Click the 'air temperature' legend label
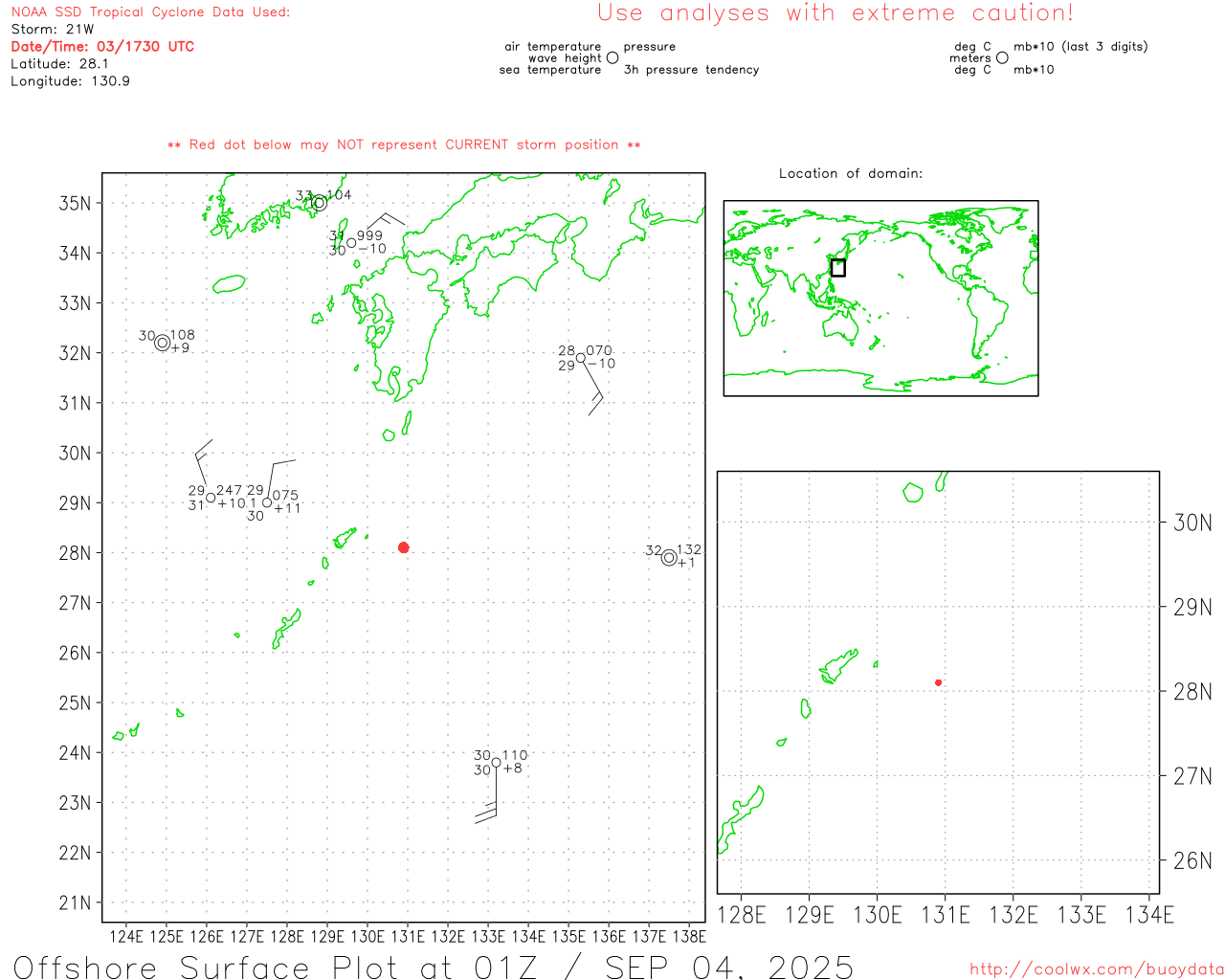The height and width of the screenshot is (980, 1225). [x=553, y=47]
